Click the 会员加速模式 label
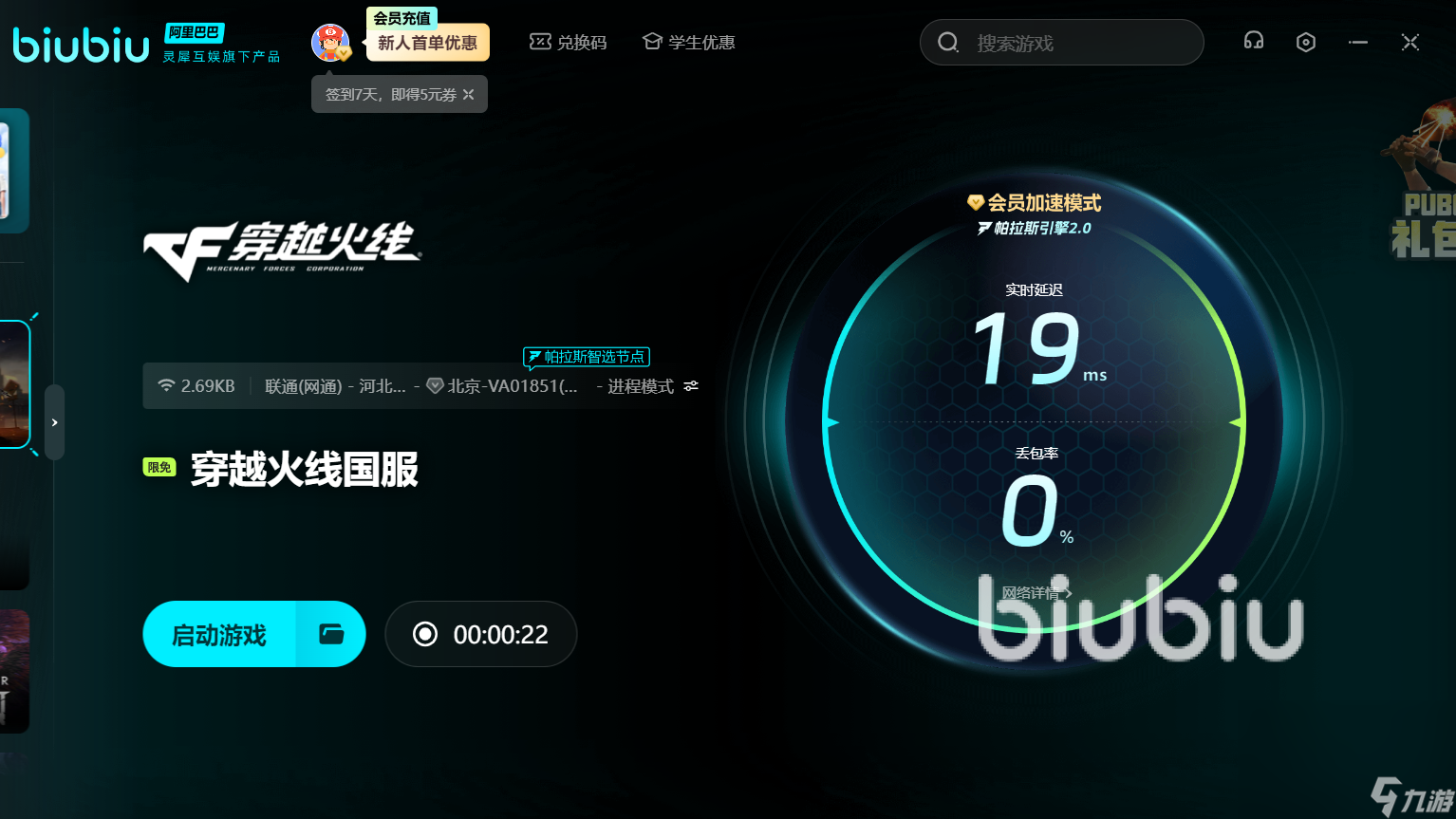 click(1035, 203)
